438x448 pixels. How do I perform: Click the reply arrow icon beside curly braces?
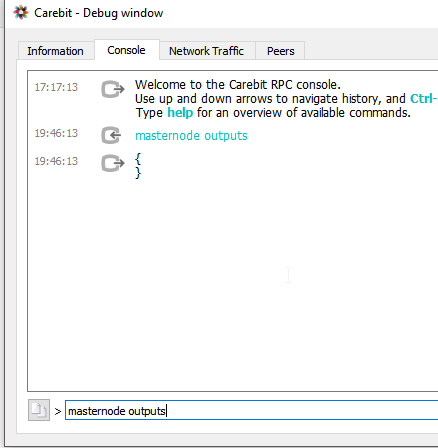click(113, 163)
